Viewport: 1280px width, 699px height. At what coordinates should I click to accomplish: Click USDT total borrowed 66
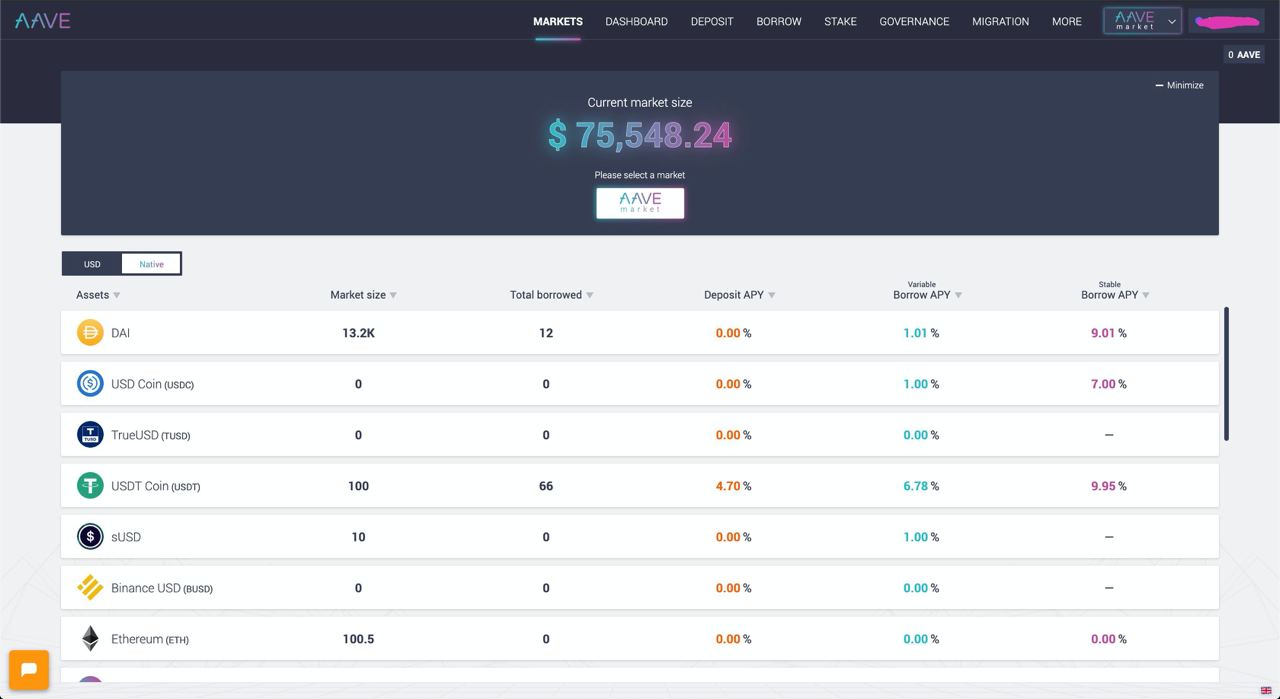[x=546, y=486]
